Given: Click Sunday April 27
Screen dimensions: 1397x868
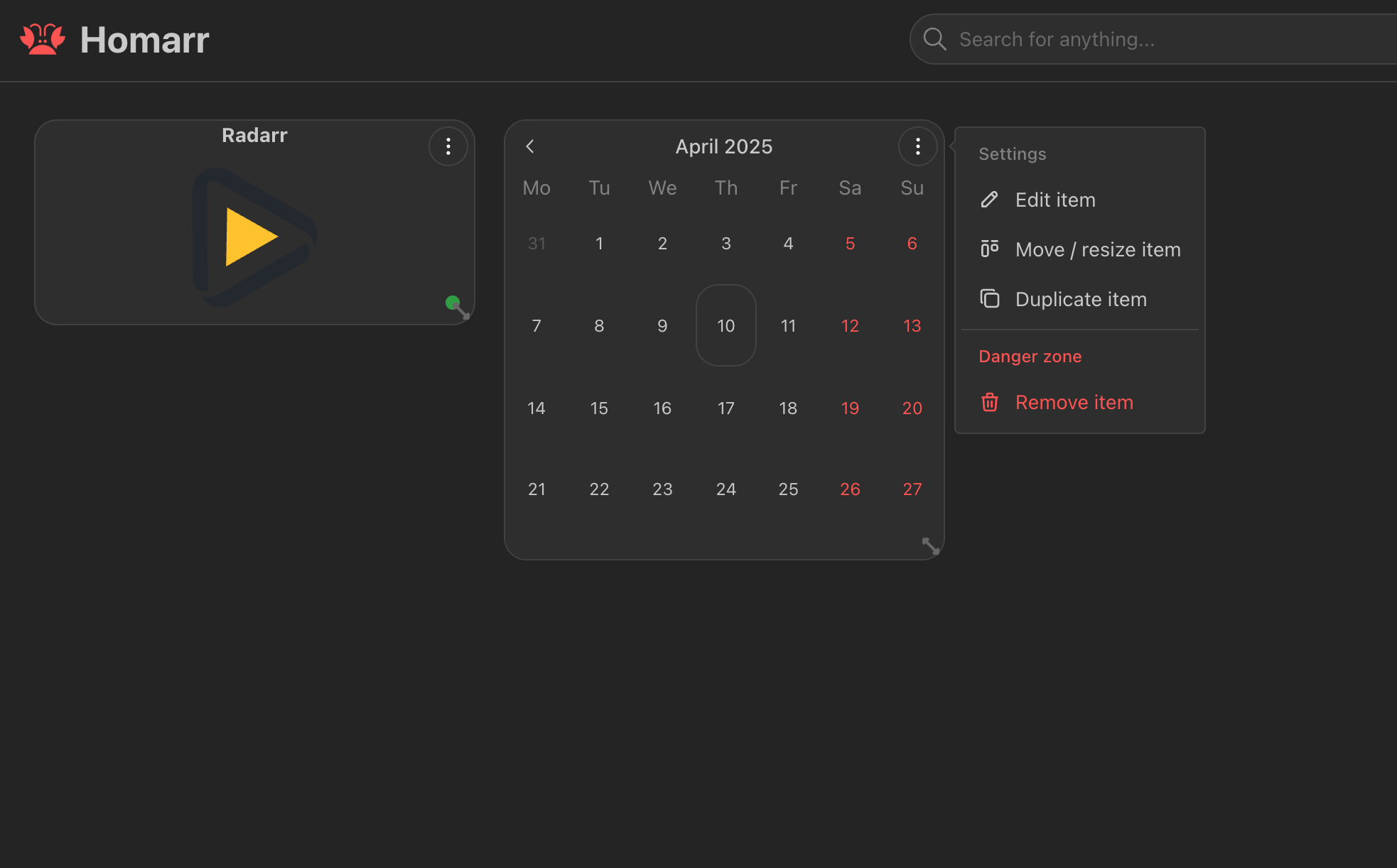Looking at the screenshot, I should click(x=912, y=489).
